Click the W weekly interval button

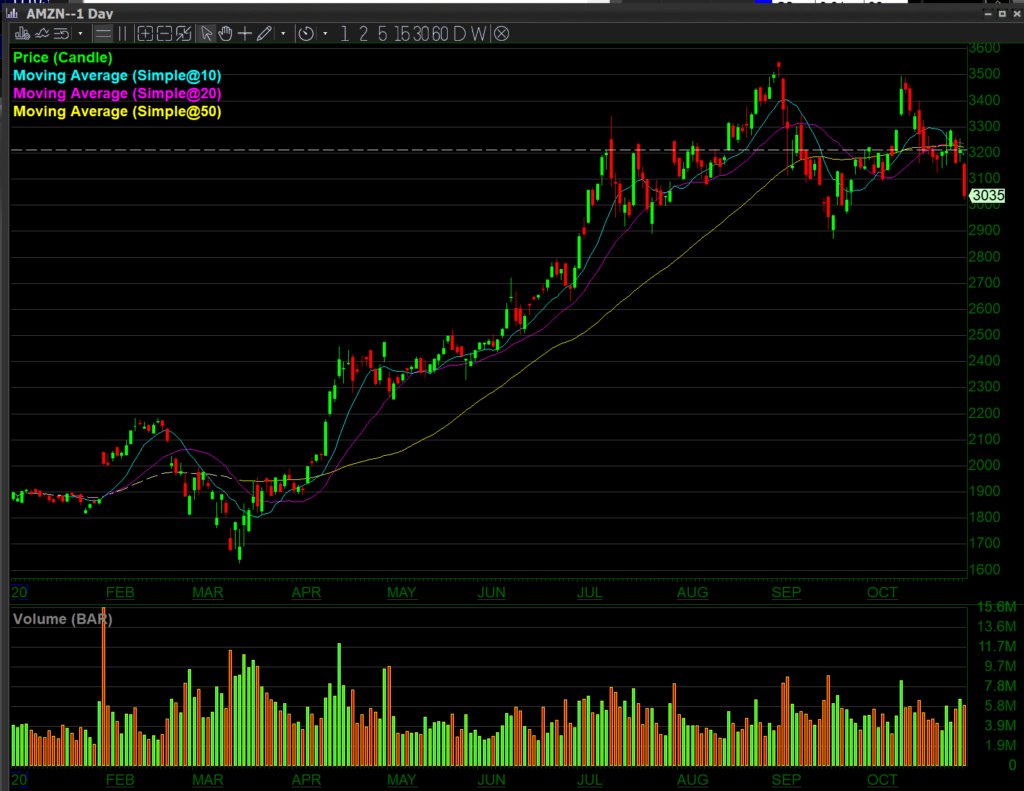(478, 34)
